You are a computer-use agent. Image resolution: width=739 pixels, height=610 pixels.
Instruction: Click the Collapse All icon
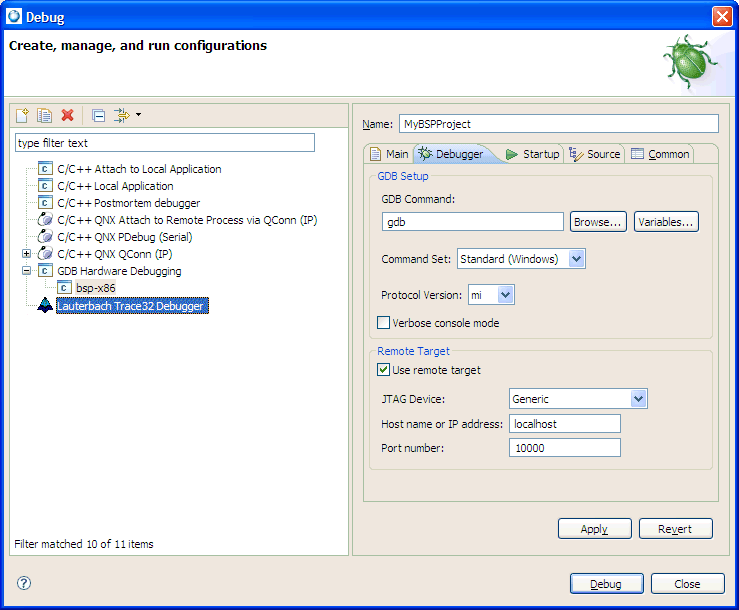[x=98, y=116]
